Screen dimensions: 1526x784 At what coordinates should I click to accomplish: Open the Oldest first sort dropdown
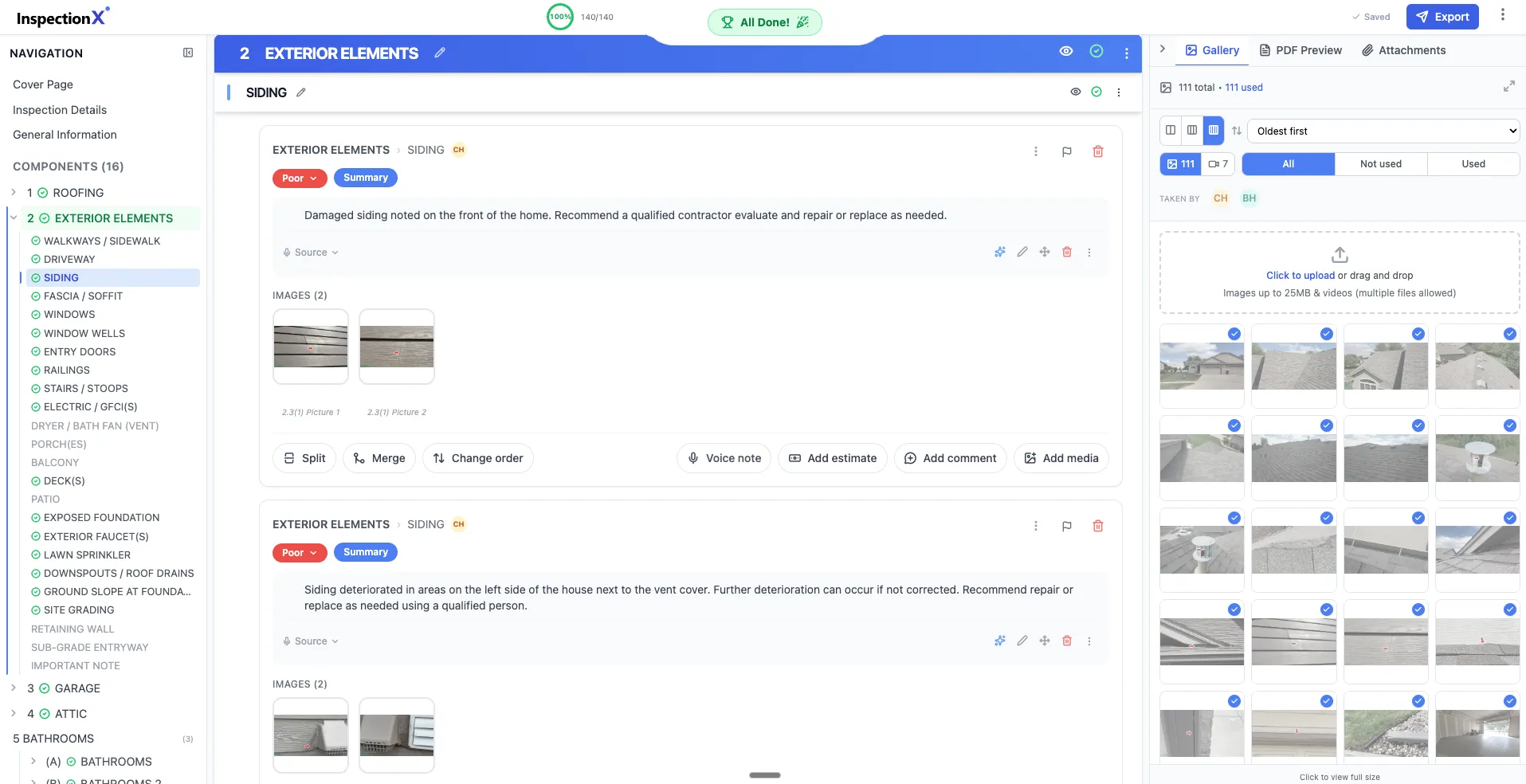(x=1383, y=131)
